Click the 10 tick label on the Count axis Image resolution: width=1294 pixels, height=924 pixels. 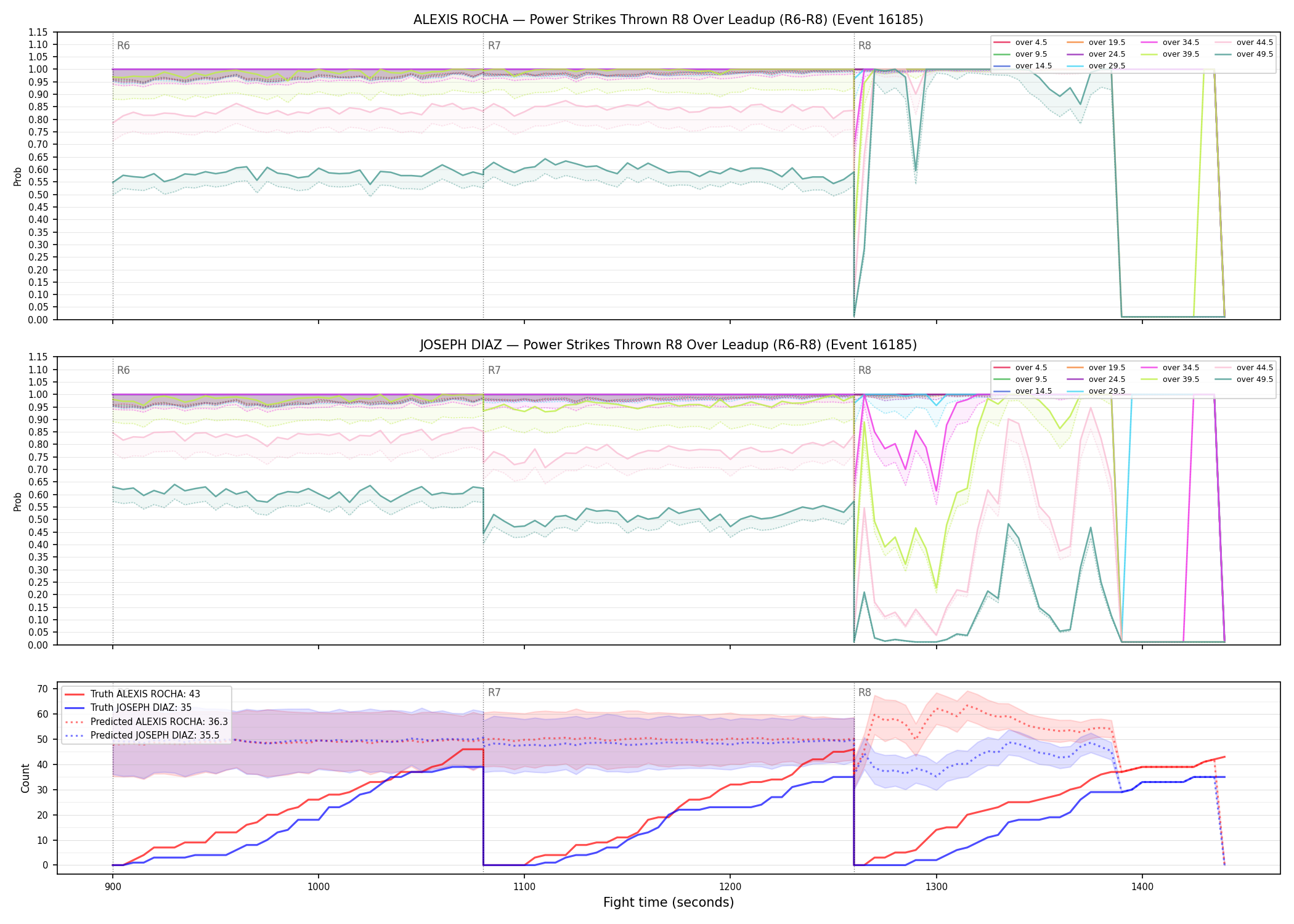(x=43, y=840)
